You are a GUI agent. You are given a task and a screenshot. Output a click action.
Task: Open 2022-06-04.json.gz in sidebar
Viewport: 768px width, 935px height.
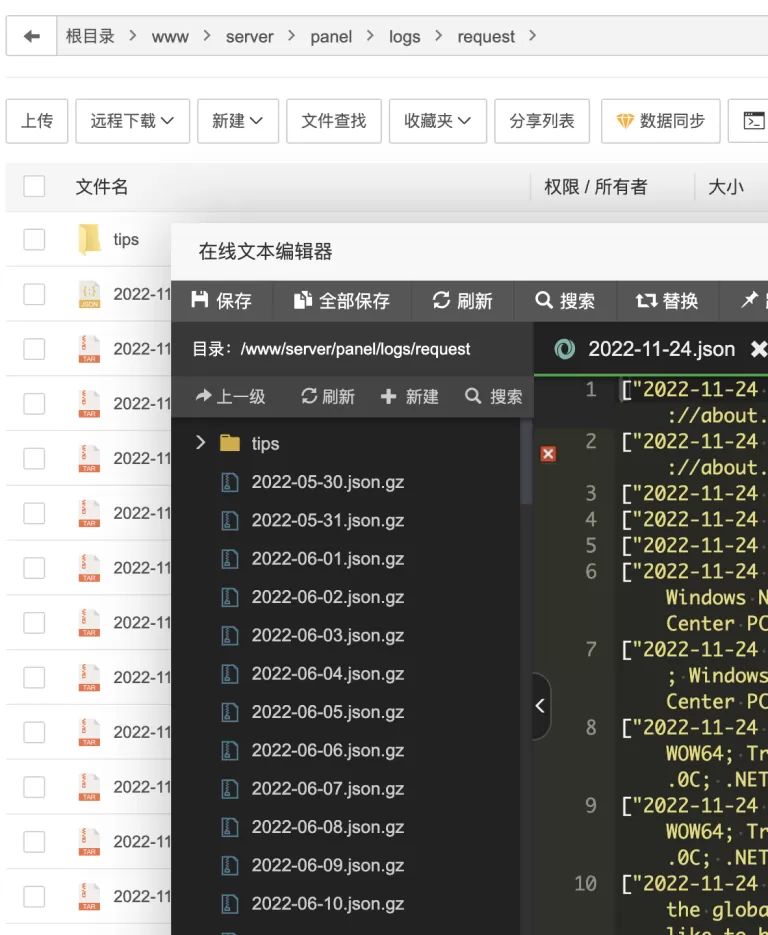point(328,673)
